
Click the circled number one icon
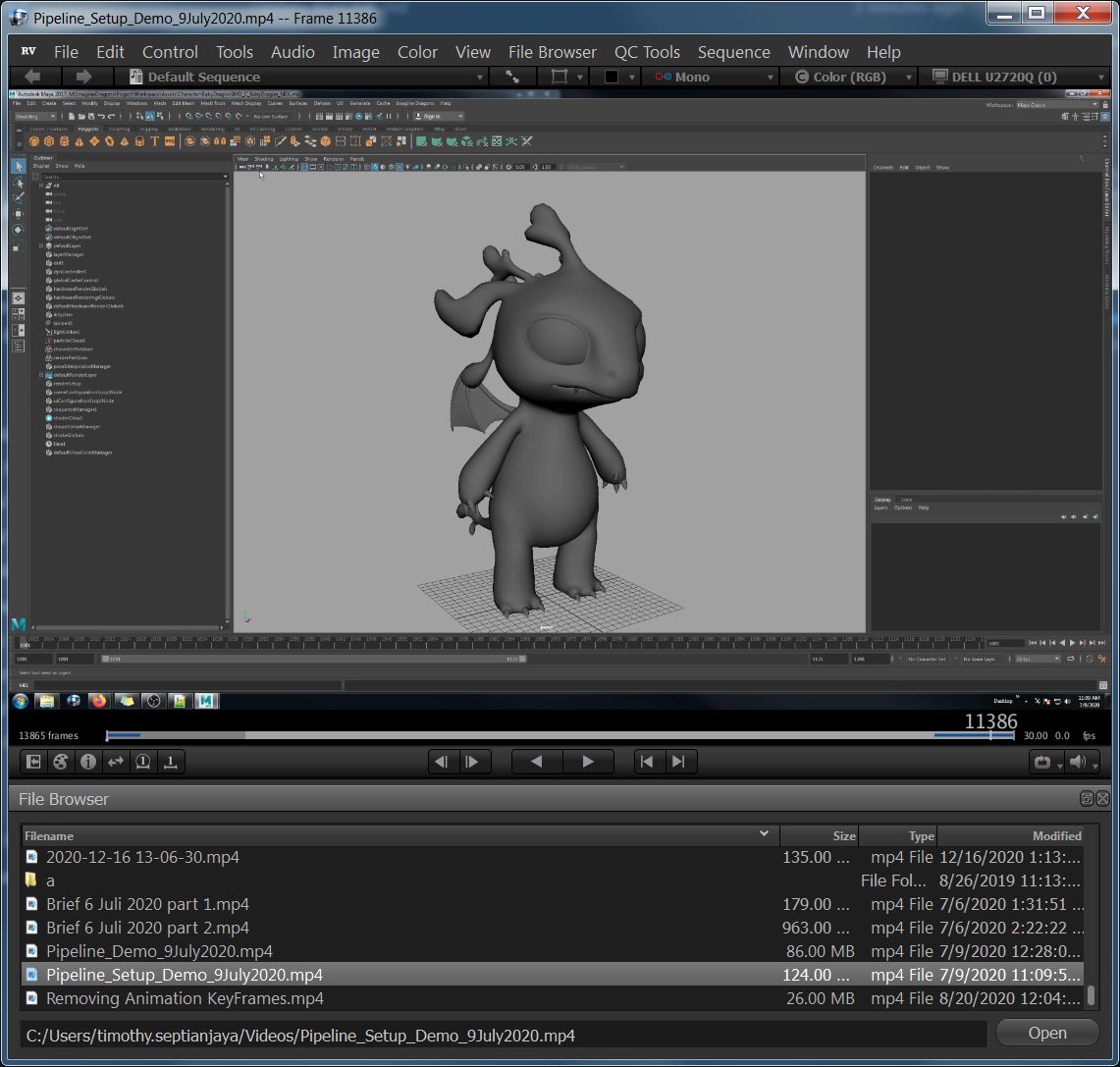coord(143,762)
